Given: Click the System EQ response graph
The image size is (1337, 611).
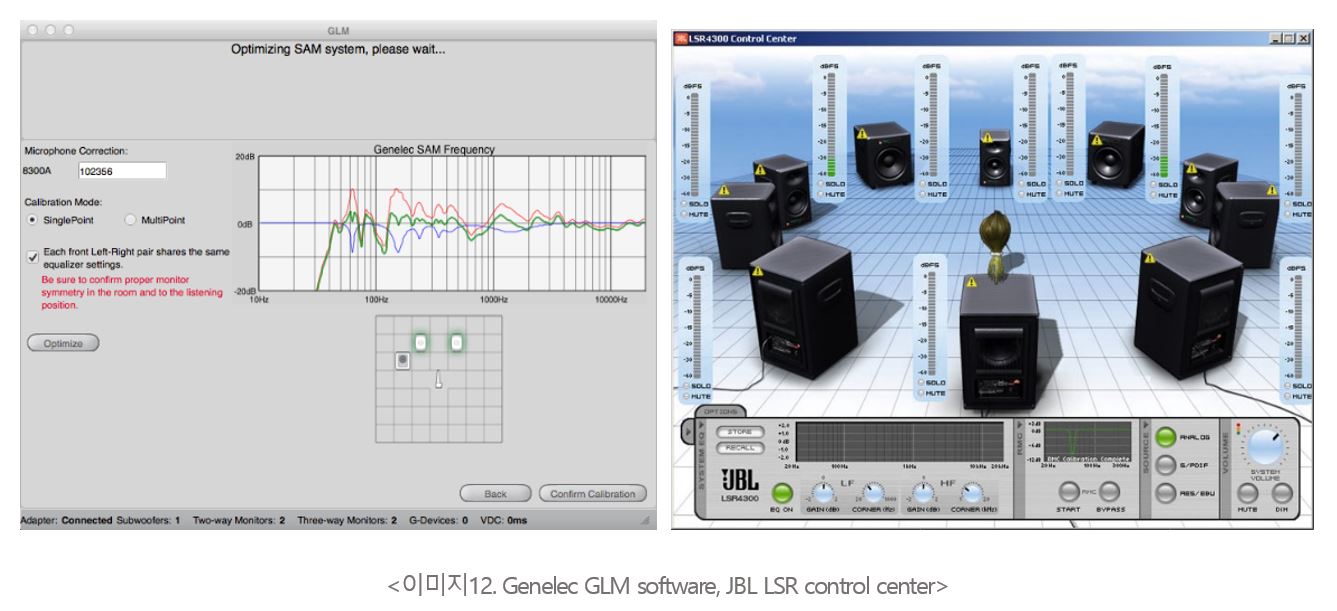Looking at the screenshot, I should [900, 442].
